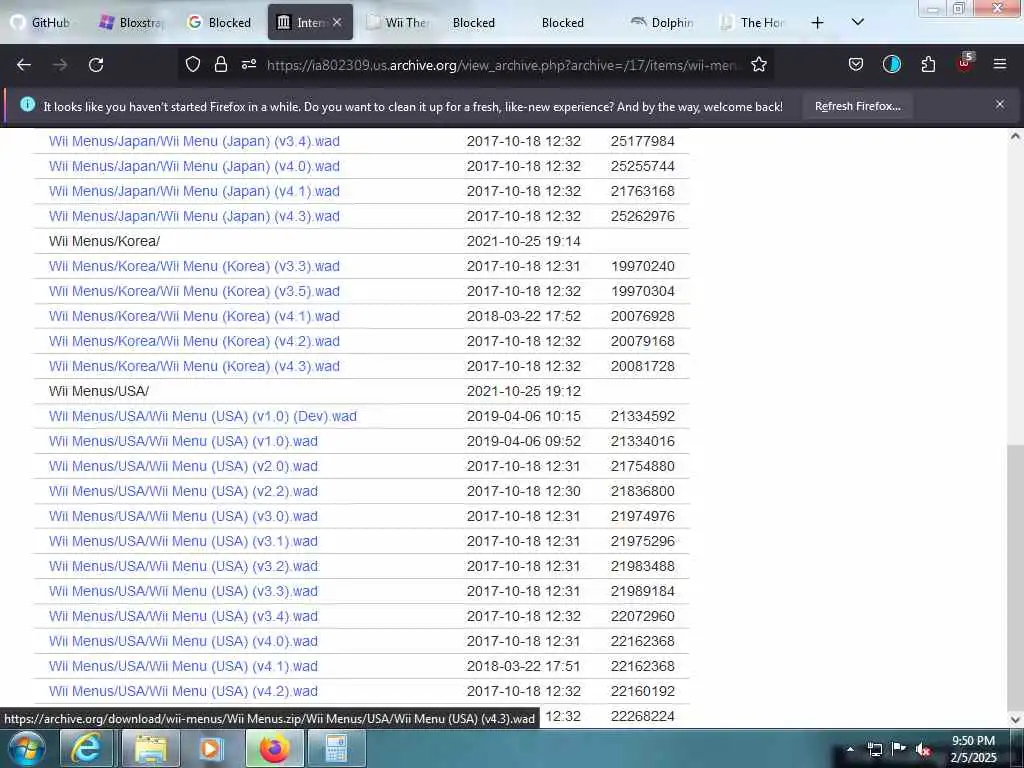Open the uBlock extension badge icon

click(965, 63)
